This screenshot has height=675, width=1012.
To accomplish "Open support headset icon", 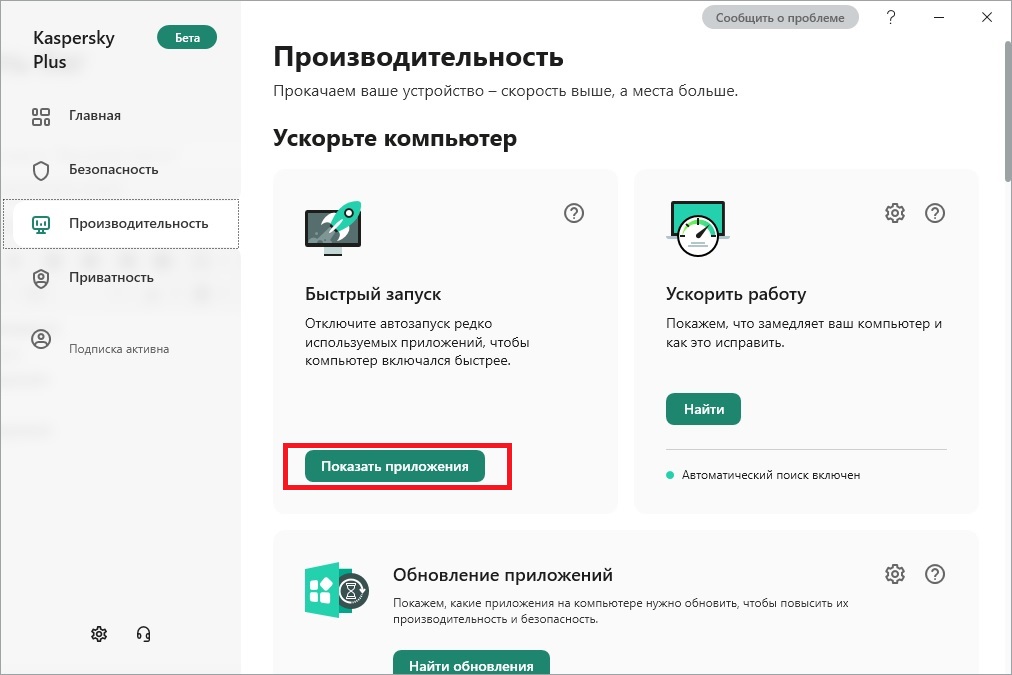I will pos(143,634).
